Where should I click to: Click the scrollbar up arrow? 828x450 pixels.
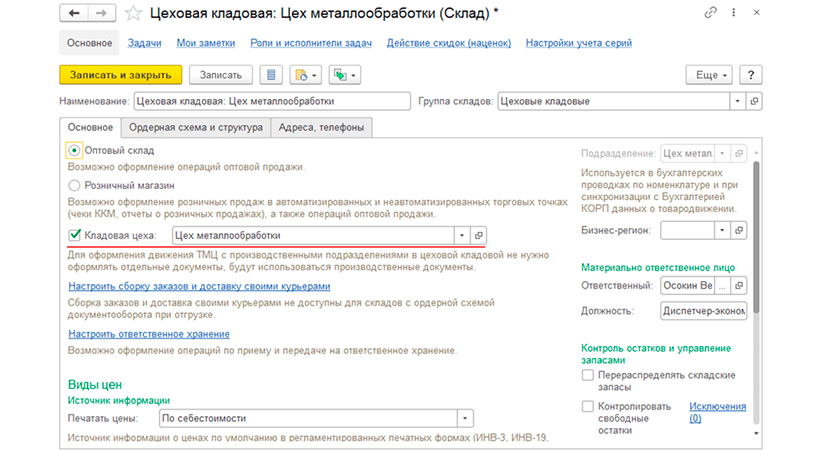pos(756,153)
